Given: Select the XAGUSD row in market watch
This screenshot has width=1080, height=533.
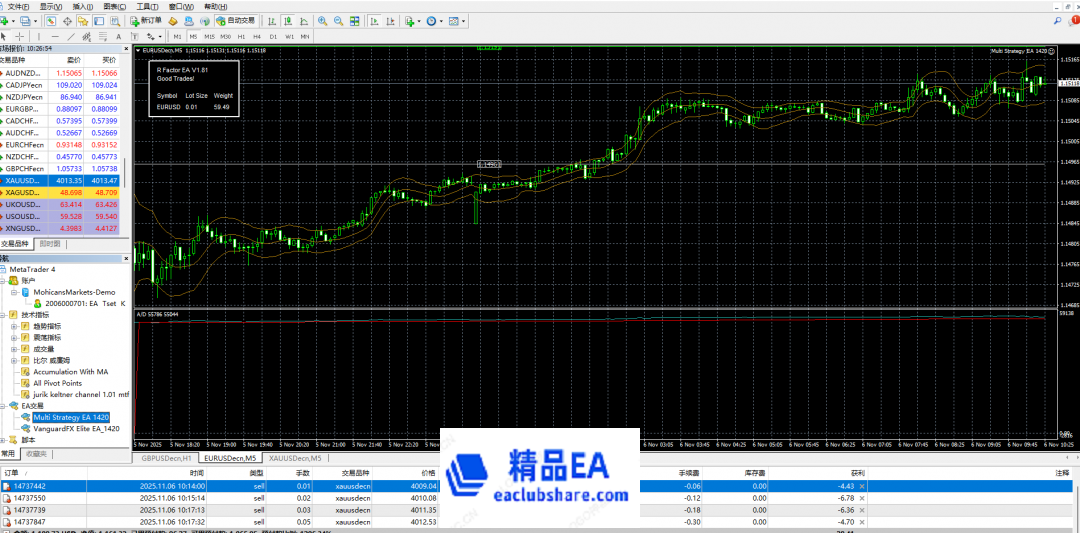Looking at the screenshot, I should [x=22, y=192].
